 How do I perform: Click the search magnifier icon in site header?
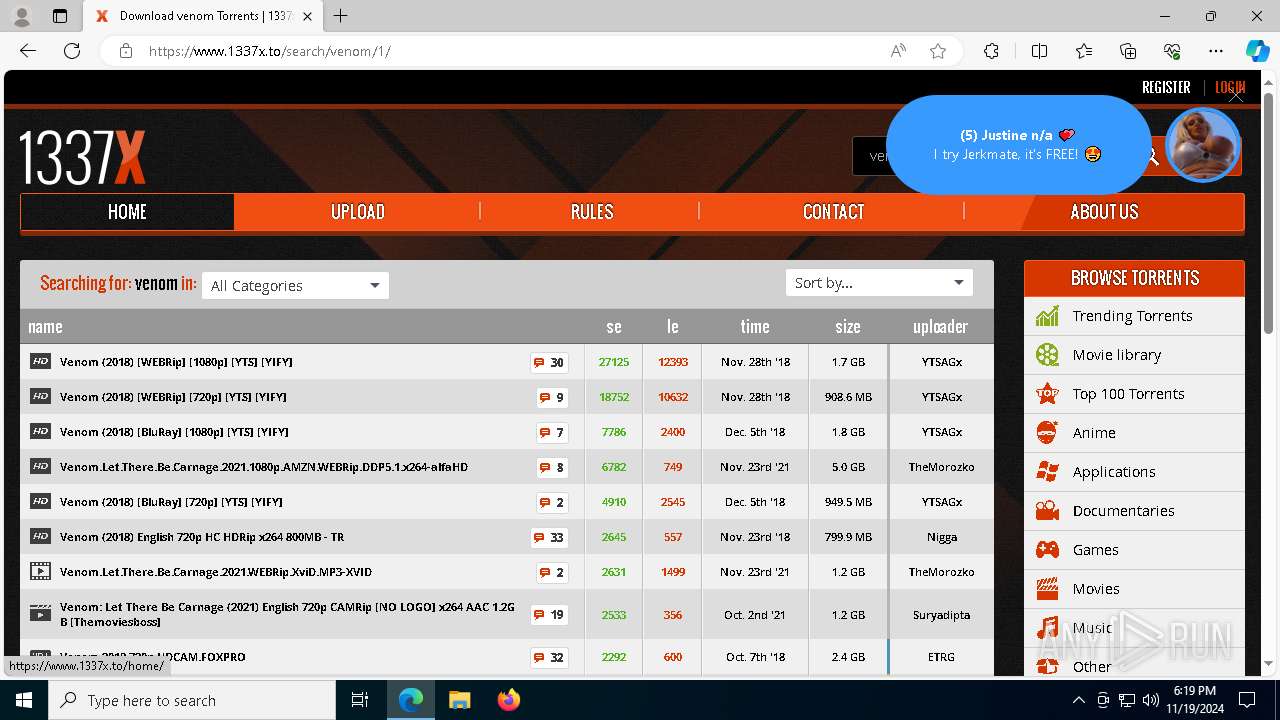(x=1152, y=156)
